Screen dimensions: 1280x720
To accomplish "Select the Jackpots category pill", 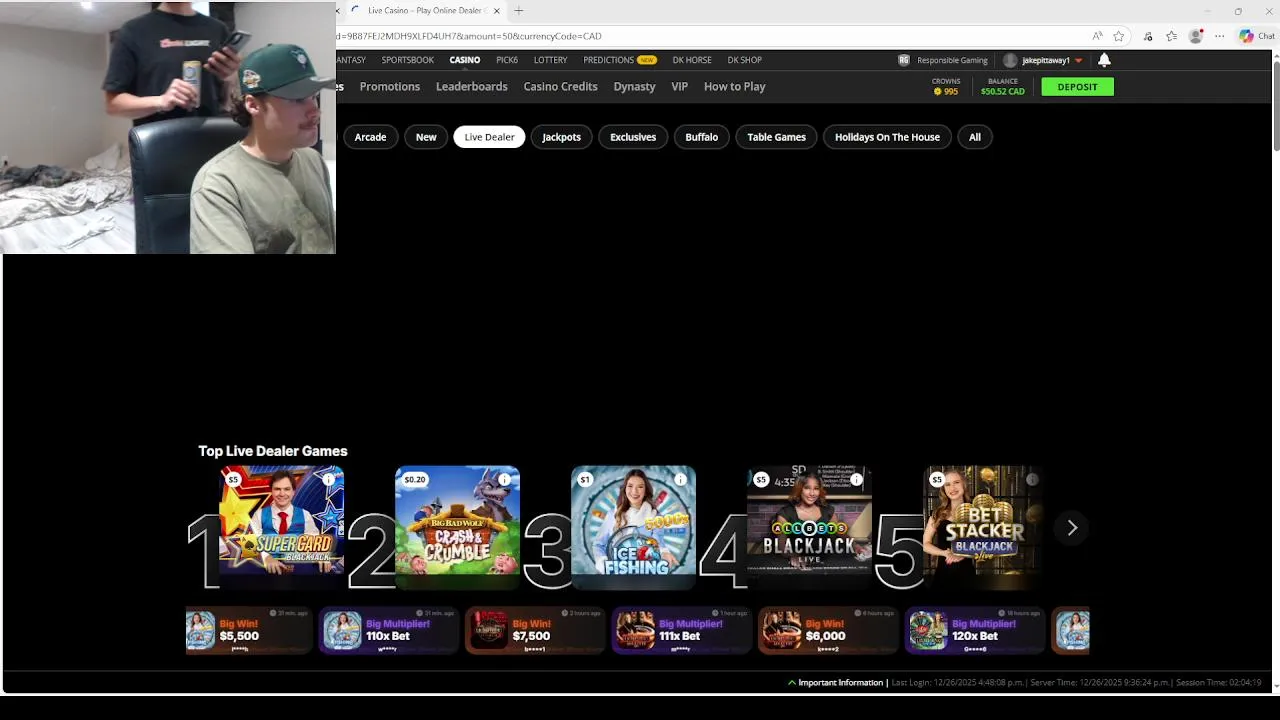I will click(561, 137).
